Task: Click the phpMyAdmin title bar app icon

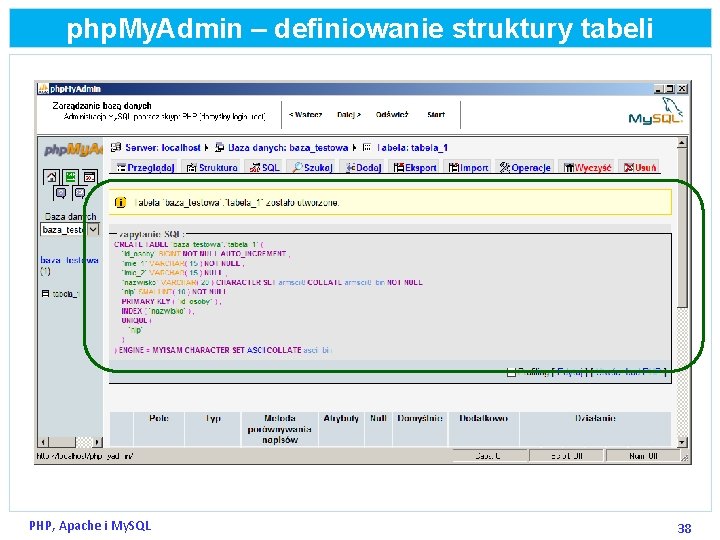Action: point(43,89)
